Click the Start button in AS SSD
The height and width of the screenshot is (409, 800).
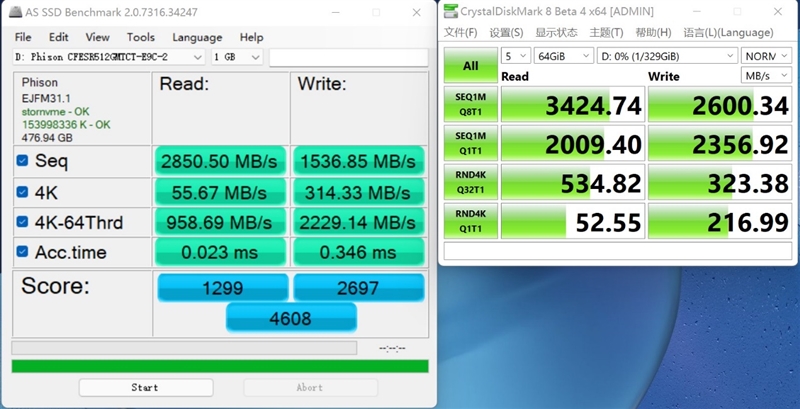[145, 388]
